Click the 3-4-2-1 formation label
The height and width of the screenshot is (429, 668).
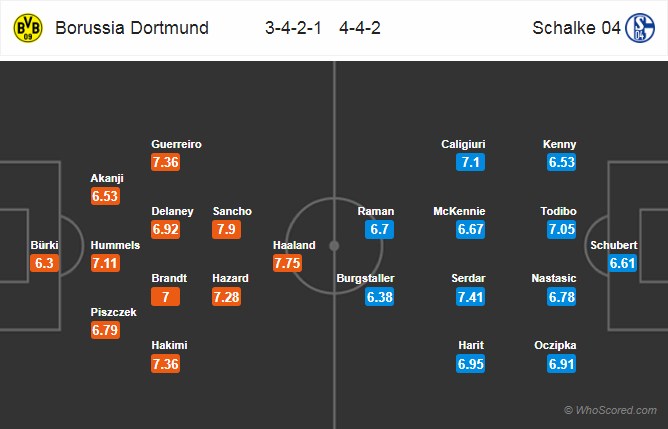[x=293, y=28]
